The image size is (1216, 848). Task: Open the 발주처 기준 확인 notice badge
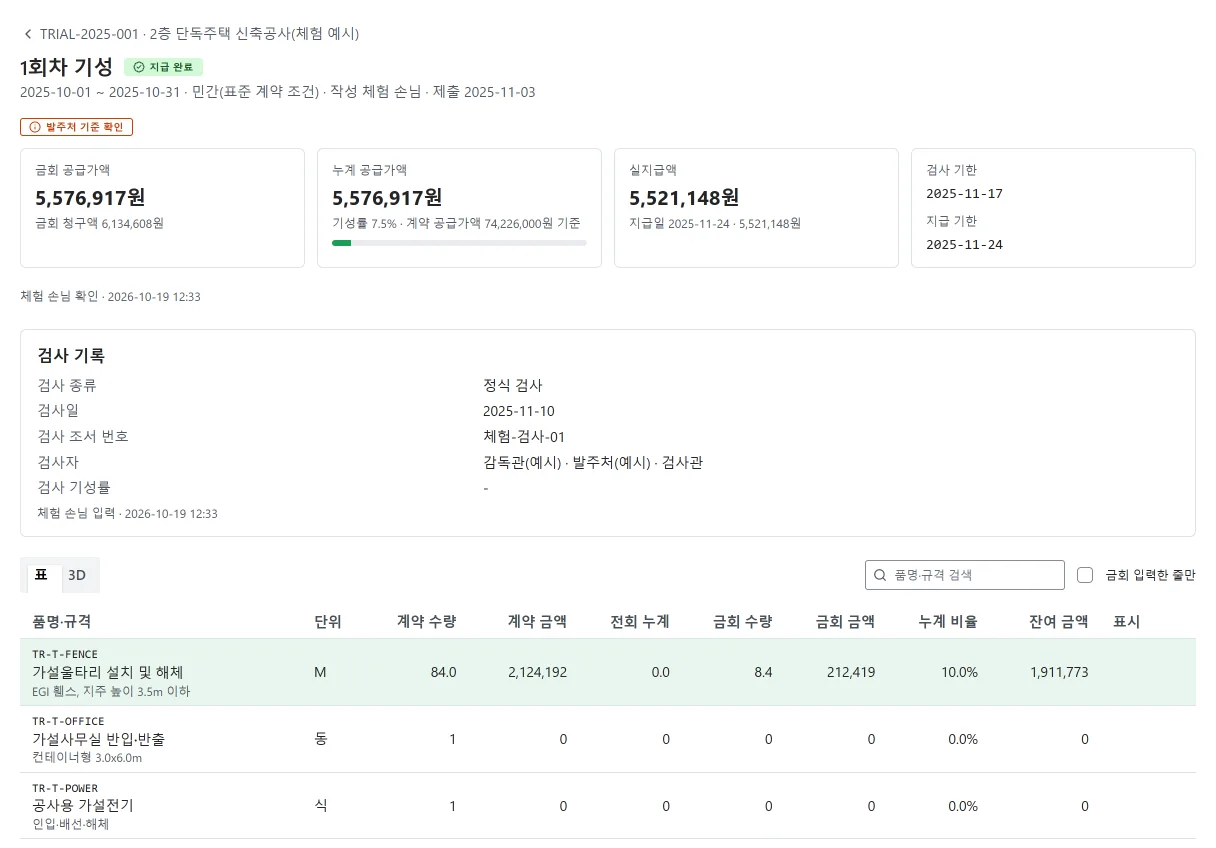click(x=77, y=127)
